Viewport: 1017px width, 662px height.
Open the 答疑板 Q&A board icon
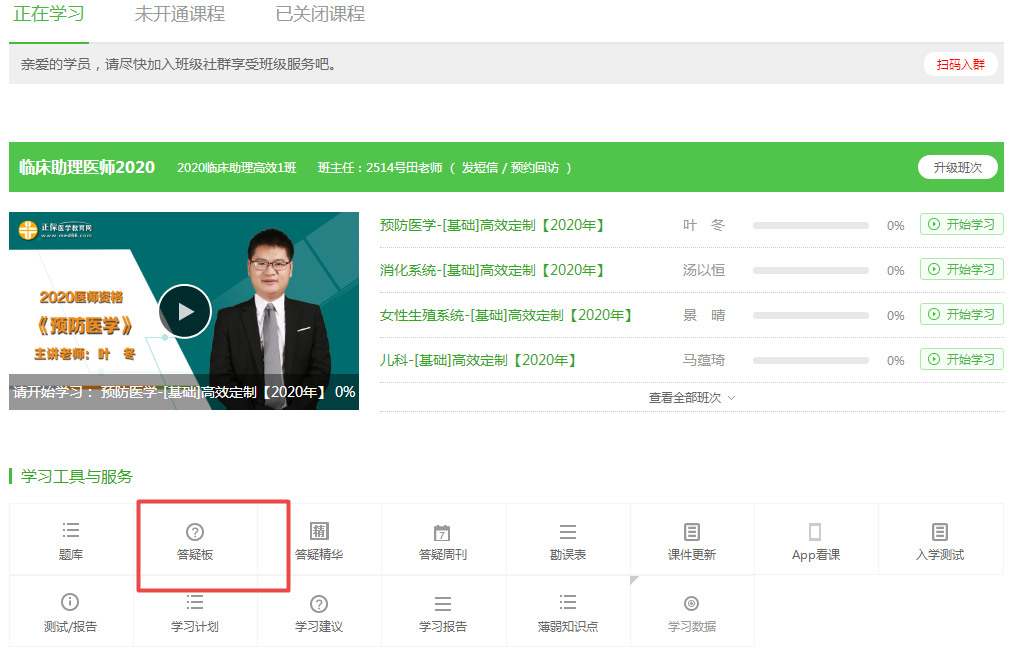[x=195, y=532]
